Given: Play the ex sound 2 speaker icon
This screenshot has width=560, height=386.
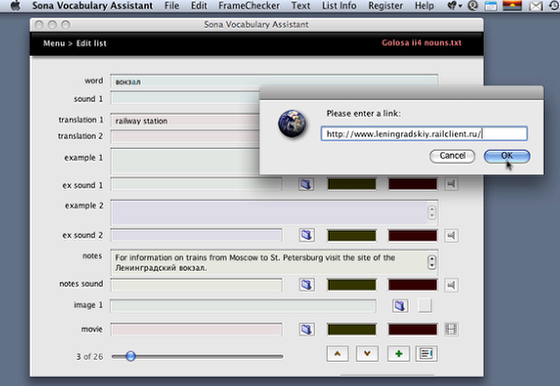Looking at the screenshot, I should coord(451,235).
